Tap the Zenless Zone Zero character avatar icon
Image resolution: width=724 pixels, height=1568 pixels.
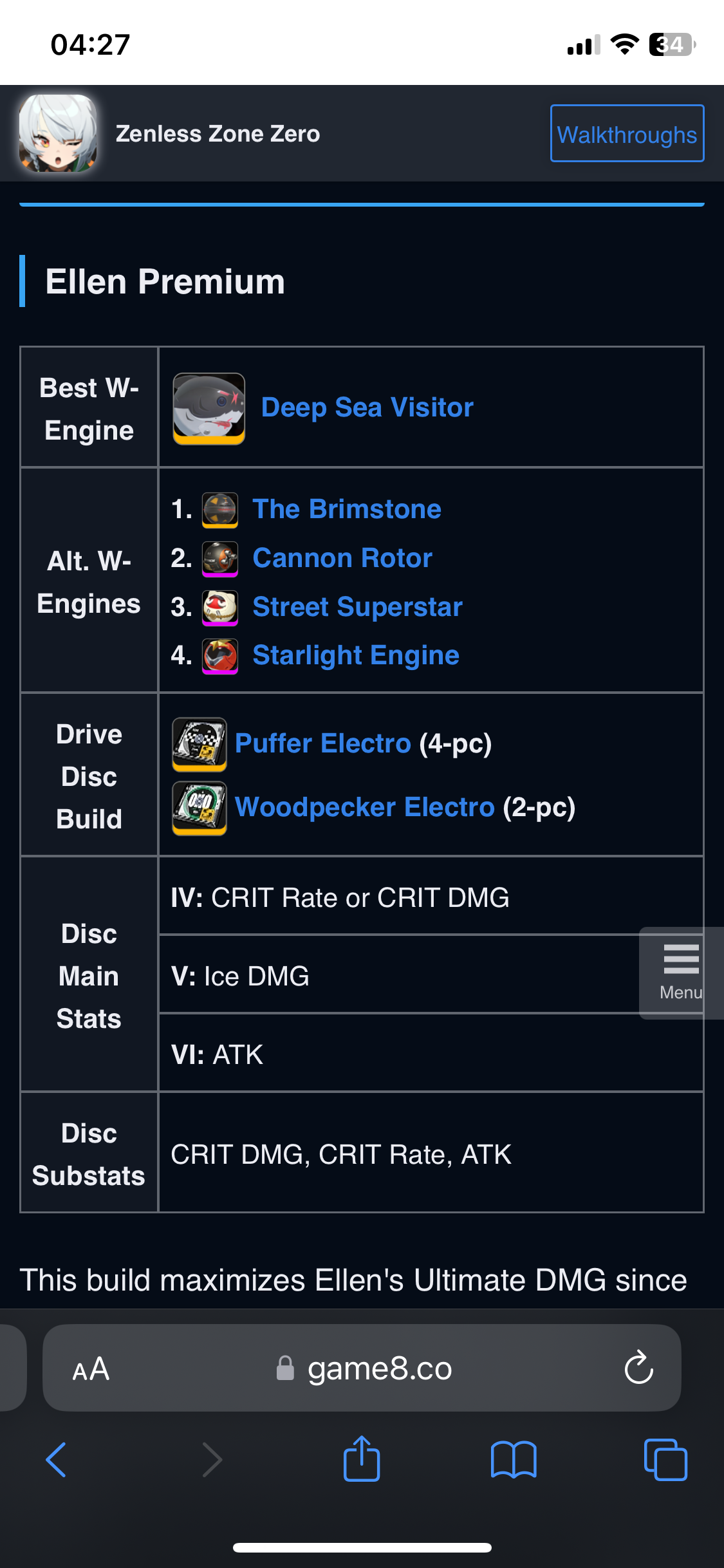click(x=58, y=133)
